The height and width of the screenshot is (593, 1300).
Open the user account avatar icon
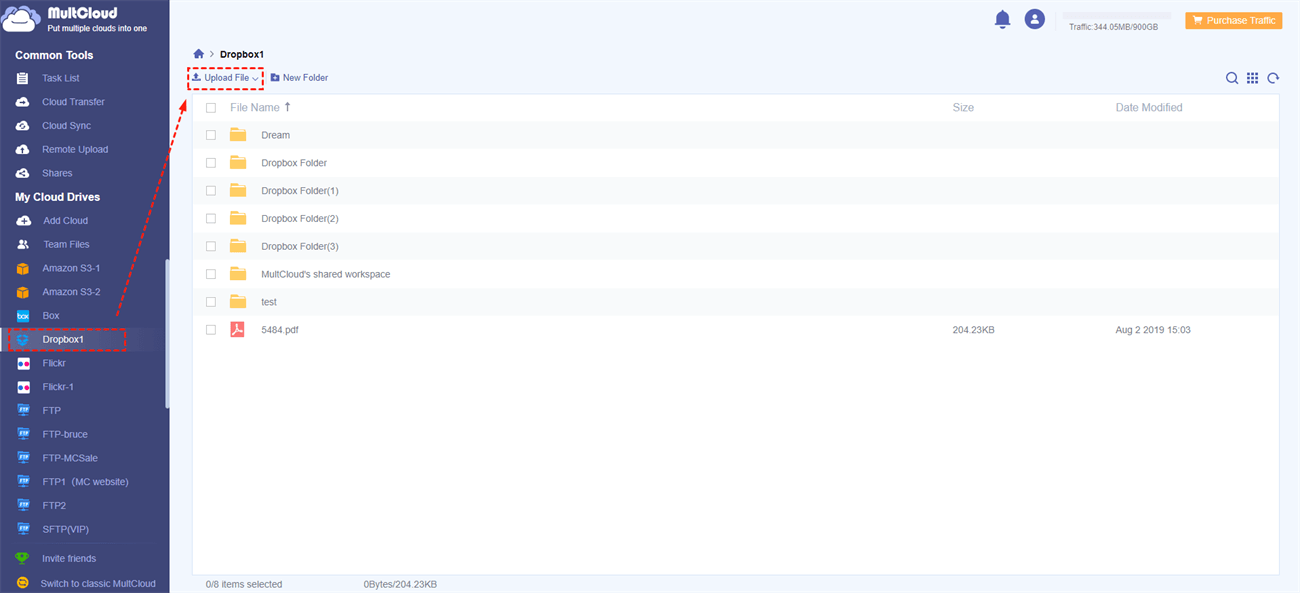1035,19
